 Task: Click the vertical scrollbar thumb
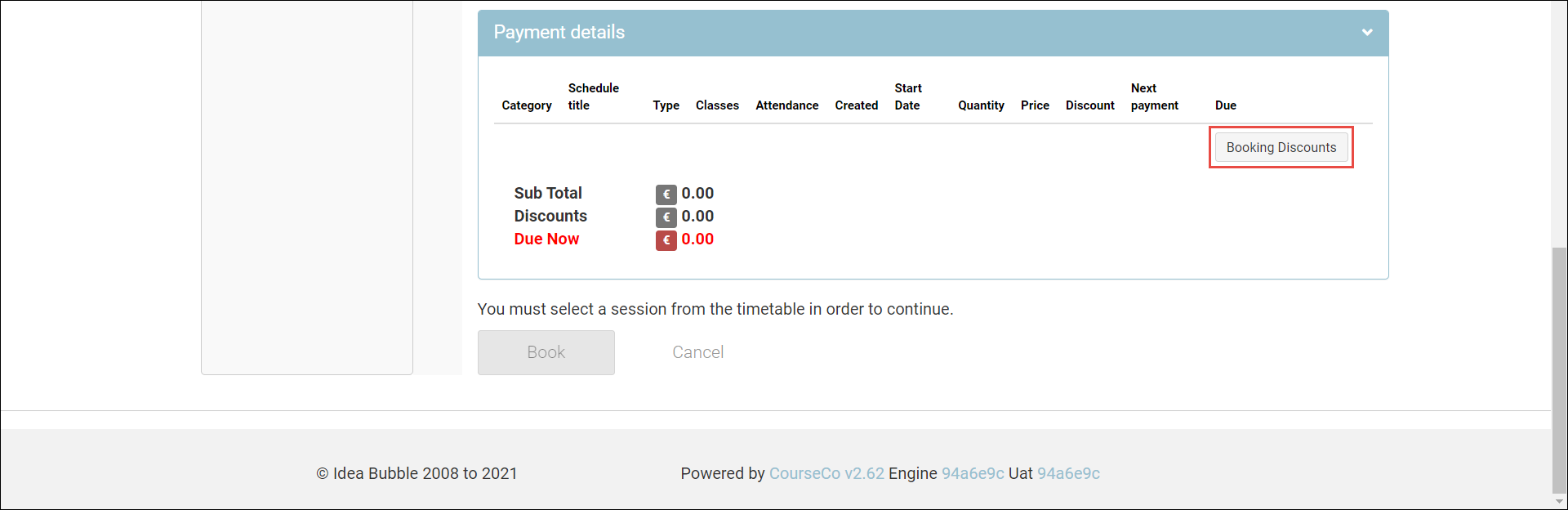click(1559, 368)
